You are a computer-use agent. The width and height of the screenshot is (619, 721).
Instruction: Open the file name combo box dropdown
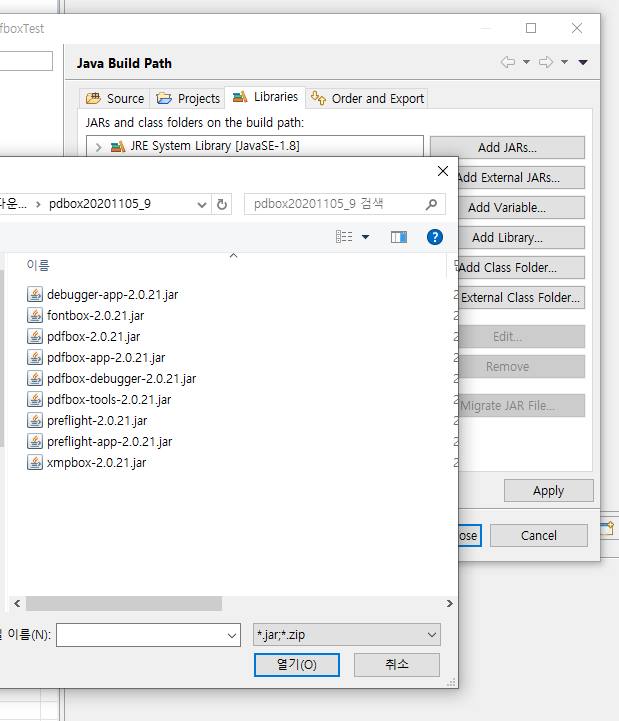click(232, 635)
